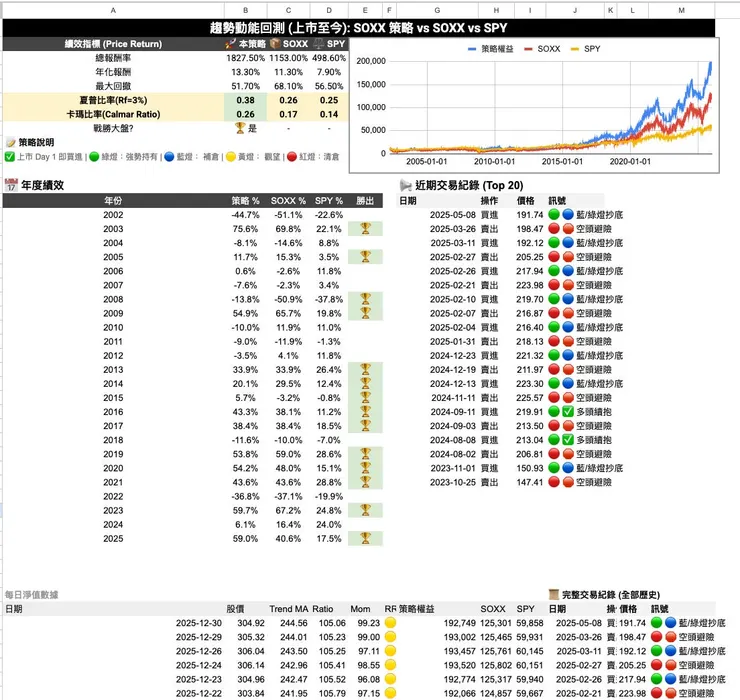
Task: Select the year 2008 cell
Action: [113, 299]
